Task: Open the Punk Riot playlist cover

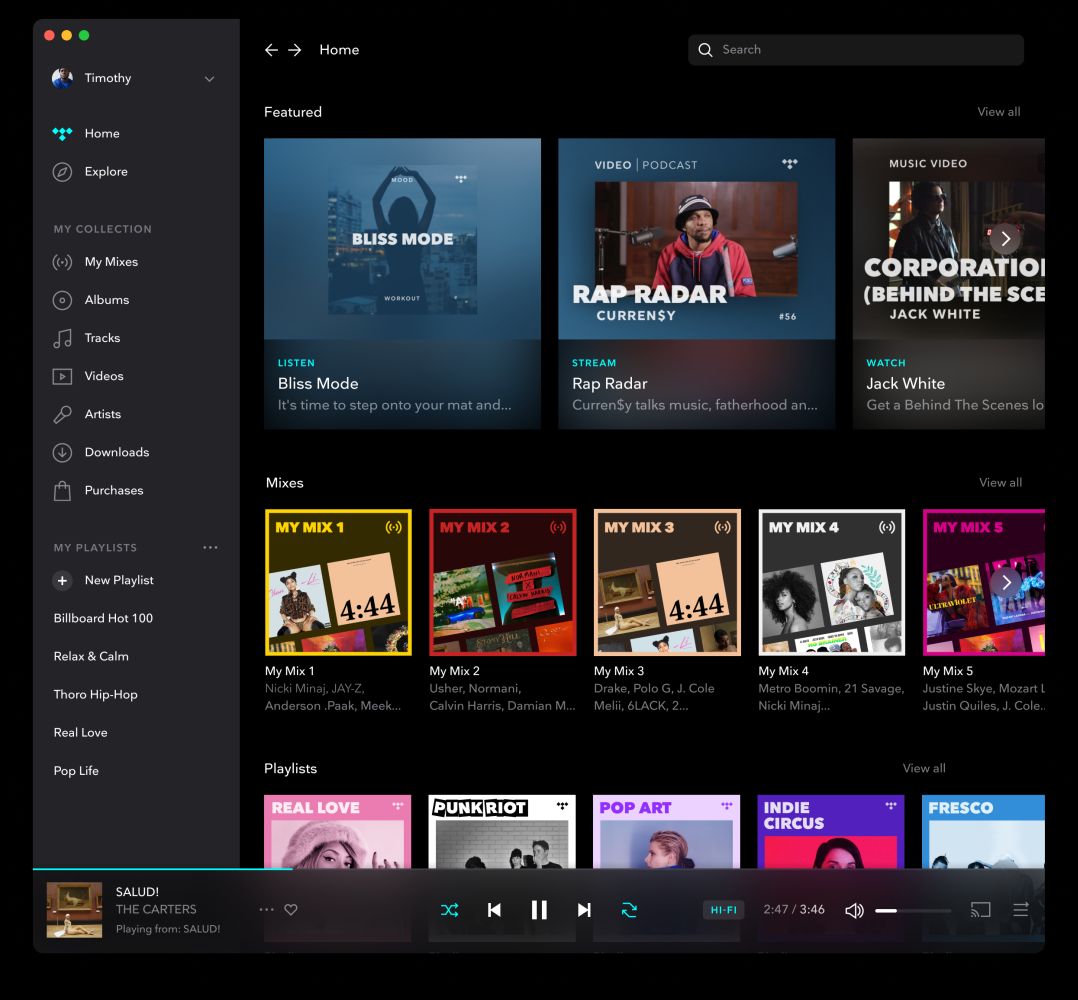Action: tap(502, 832)
